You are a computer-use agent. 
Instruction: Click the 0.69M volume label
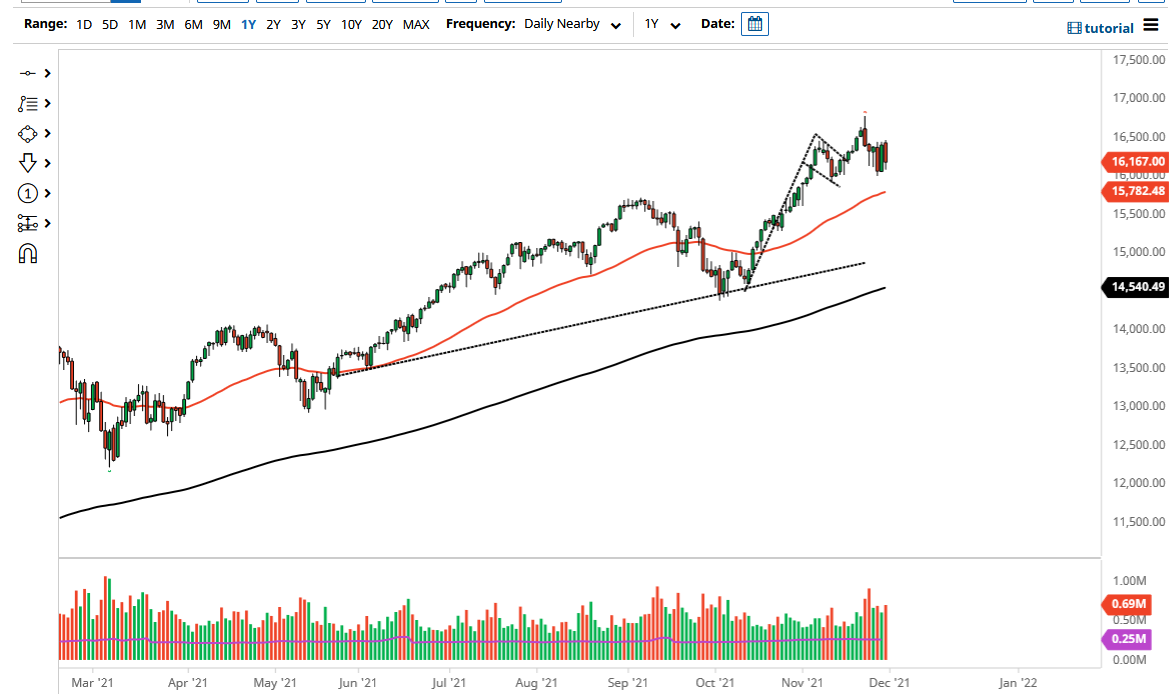(x=1127, y=605)
